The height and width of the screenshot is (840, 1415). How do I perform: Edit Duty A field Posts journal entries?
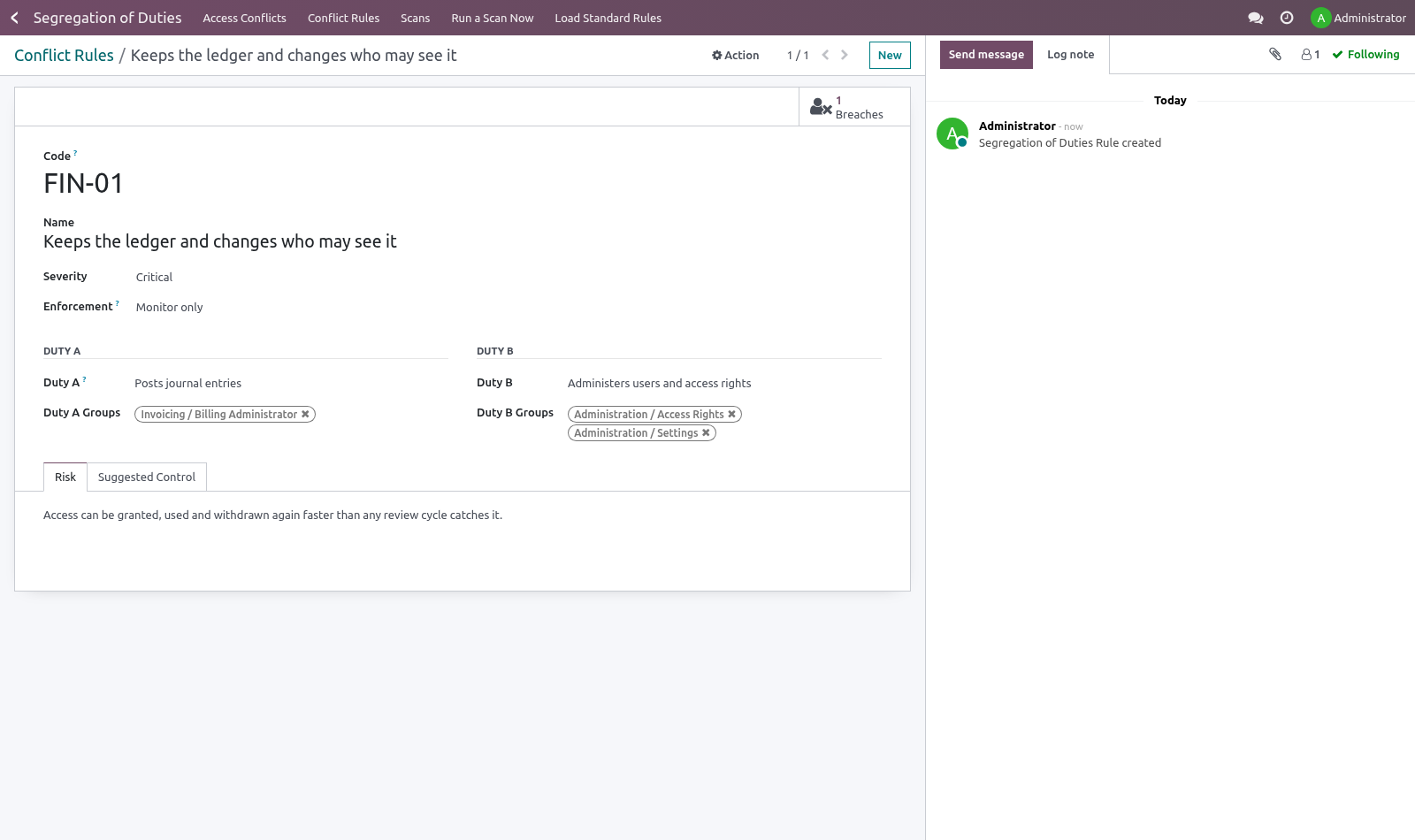pyautogui.click(x=290, y=384)
